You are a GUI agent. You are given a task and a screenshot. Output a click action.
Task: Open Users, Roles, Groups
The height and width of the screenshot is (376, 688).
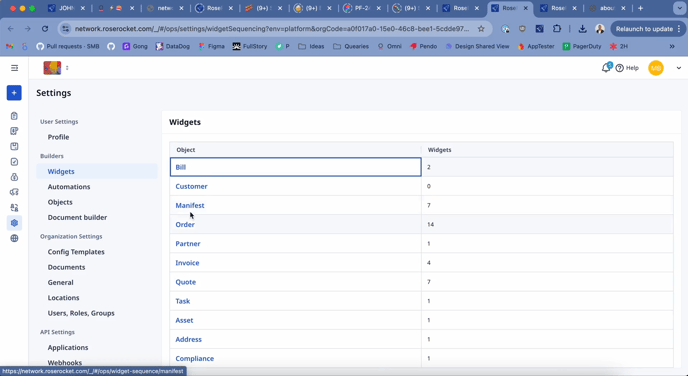tap(81, 313)
